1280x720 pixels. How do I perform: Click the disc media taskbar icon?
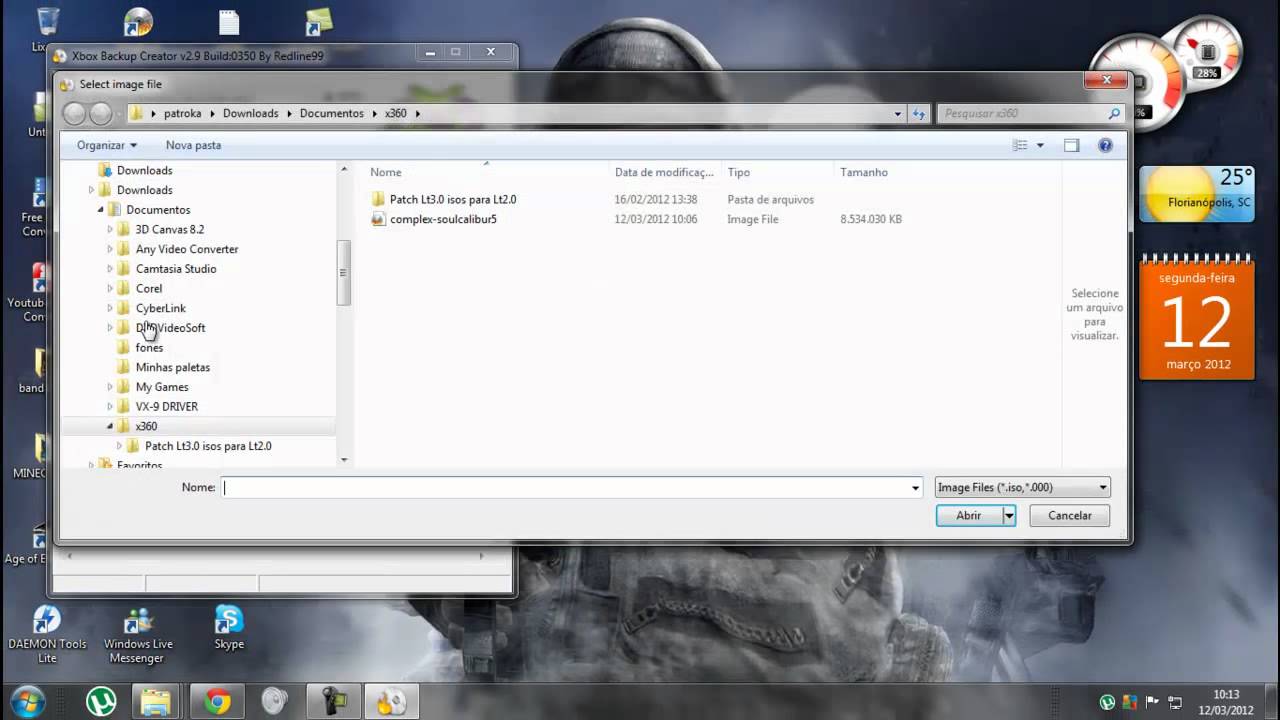point(275,702)
